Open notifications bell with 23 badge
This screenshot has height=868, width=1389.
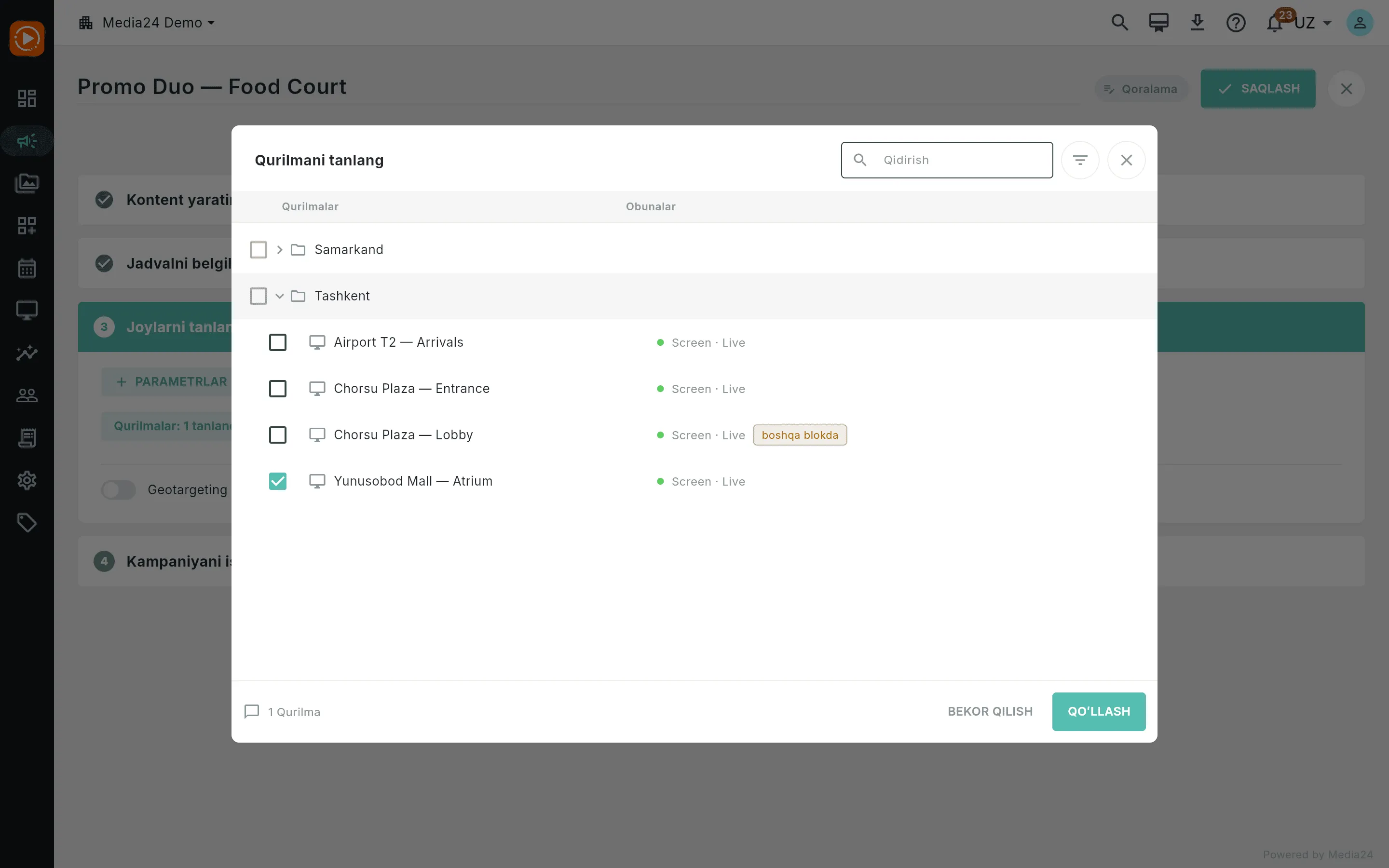(1275, 22)
